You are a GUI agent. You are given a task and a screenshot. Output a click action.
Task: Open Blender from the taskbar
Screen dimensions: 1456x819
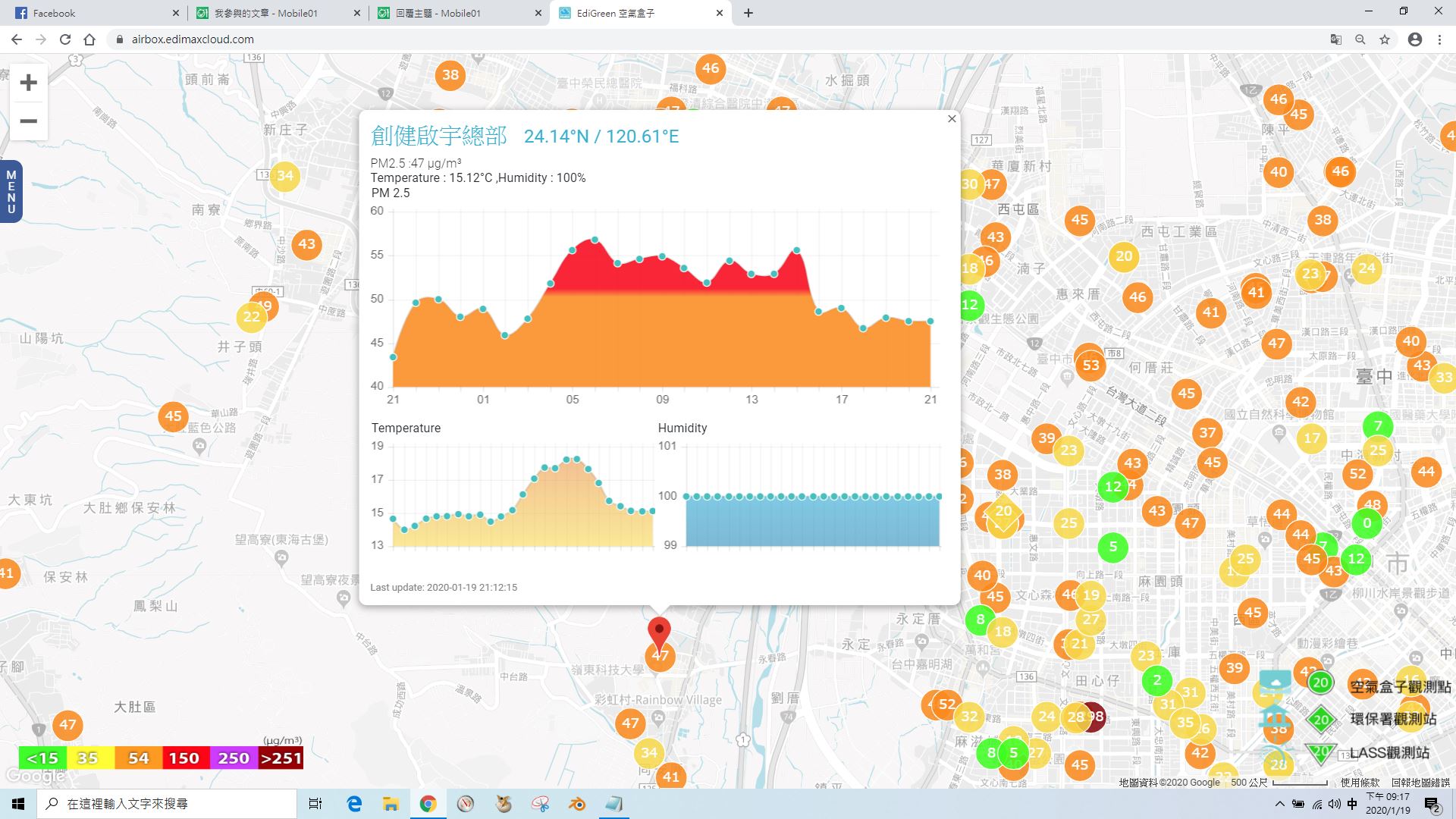pos(577,804)
